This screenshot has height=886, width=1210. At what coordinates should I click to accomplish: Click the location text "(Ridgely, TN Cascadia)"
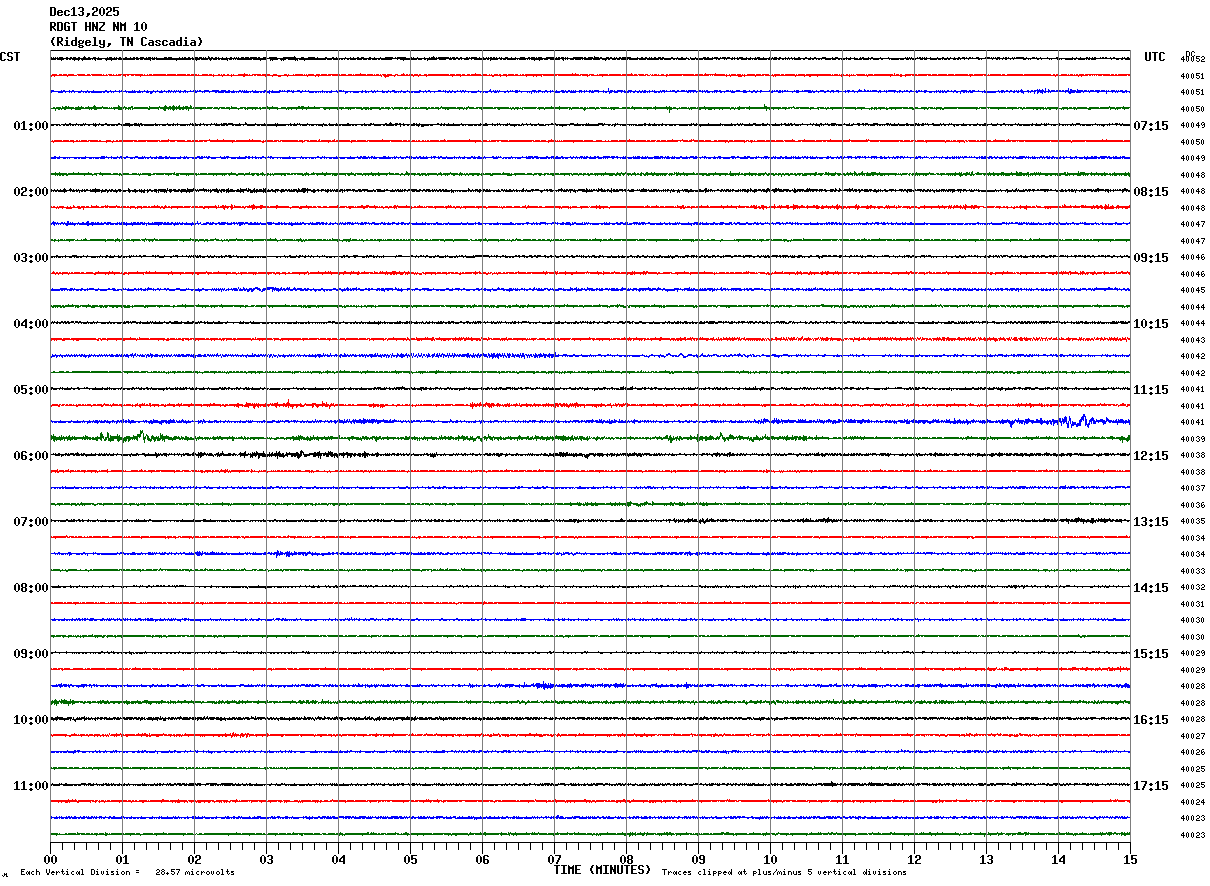[x=126, y=42]
